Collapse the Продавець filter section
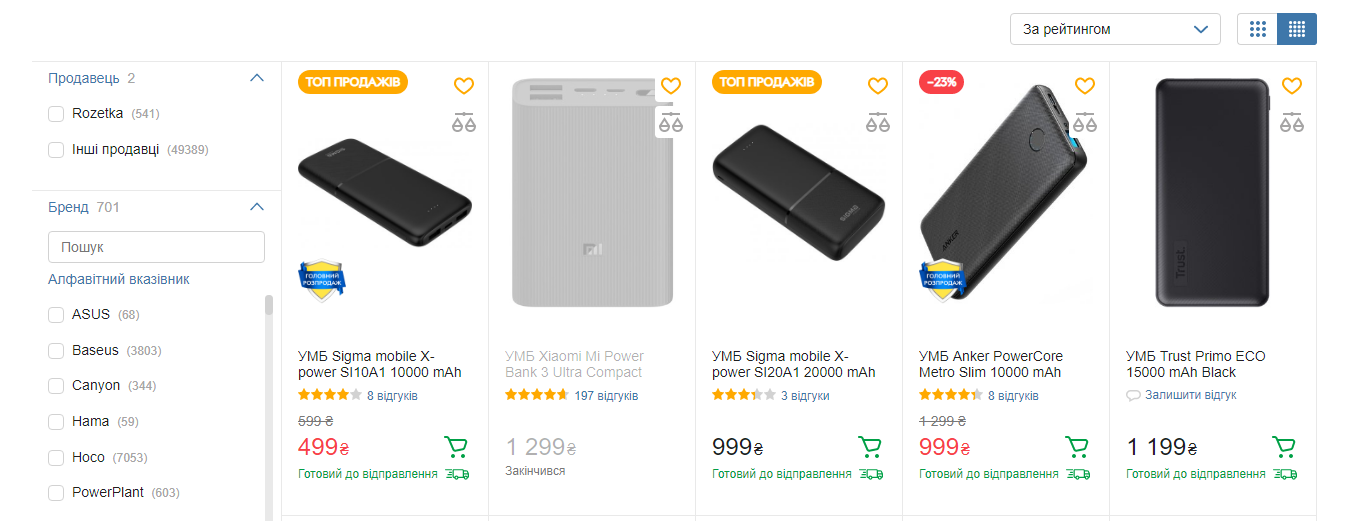Image resolution: width=1345 pixels, height=521 pixels. 257,78
